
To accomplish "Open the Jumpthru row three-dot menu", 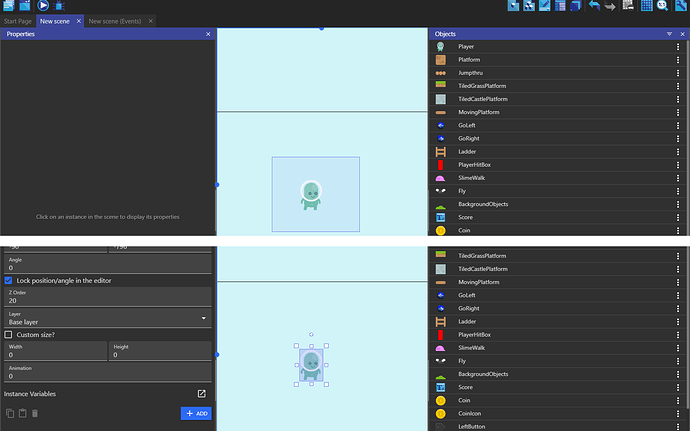I will point(678,73).
